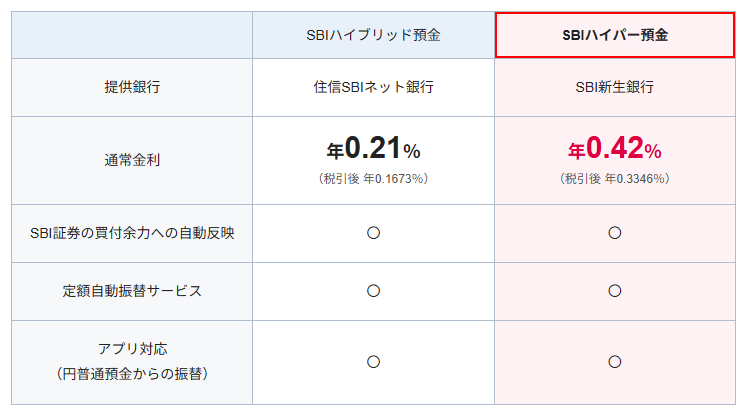Click the 税引後 年0.1673% note

[x=373, y=178]
